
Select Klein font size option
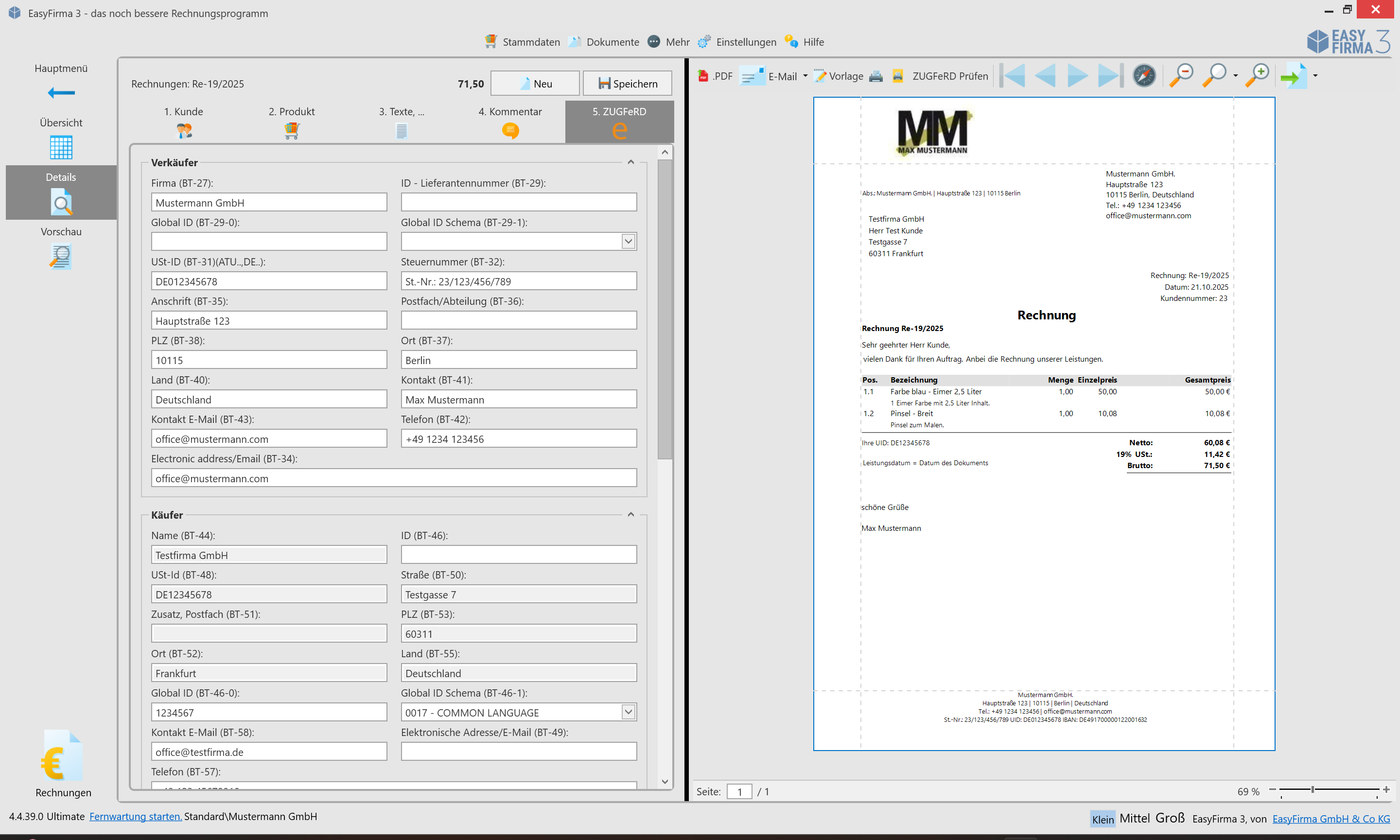pos(1102,819)
